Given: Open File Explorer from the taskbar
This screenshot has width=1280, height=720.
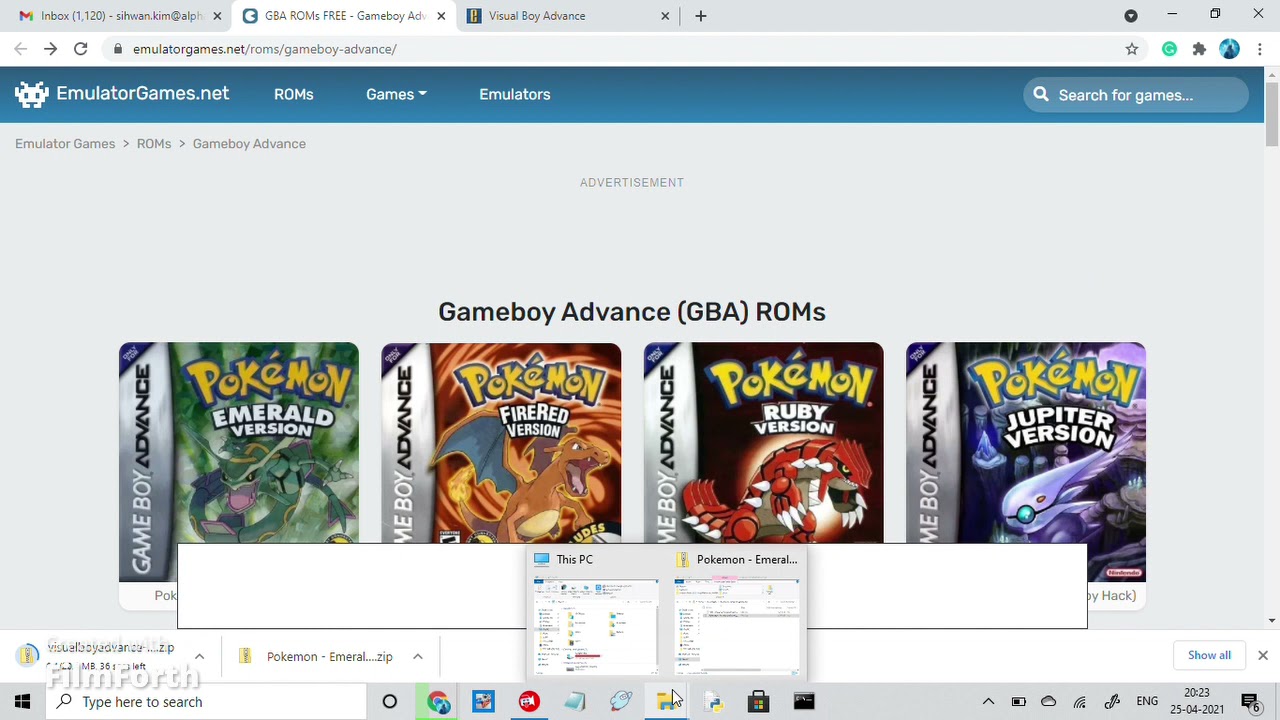Looking at the screenshot, I should [667, 702].
